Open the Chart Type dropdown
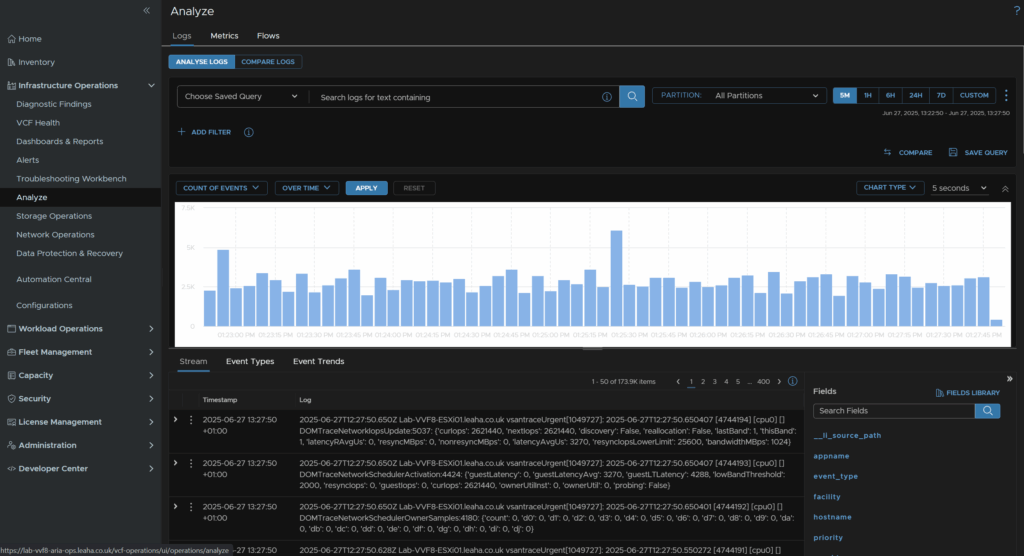The width and height of the screenshot is (1024, 556). [x=890, y=188]
